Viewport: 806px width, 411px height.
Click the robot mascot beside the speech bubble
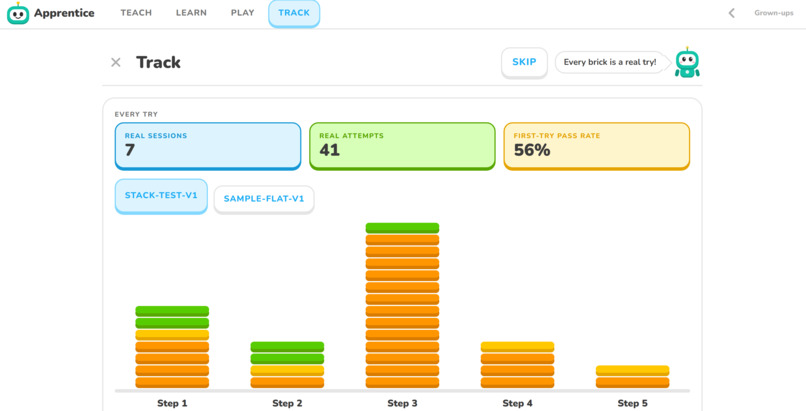pyautogui.click(x=687, y=63)
